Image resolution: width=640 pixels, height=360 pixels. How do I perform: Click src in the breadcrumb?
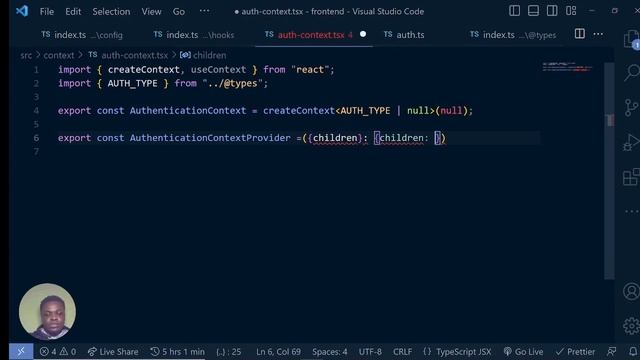(x=26, y=55)
